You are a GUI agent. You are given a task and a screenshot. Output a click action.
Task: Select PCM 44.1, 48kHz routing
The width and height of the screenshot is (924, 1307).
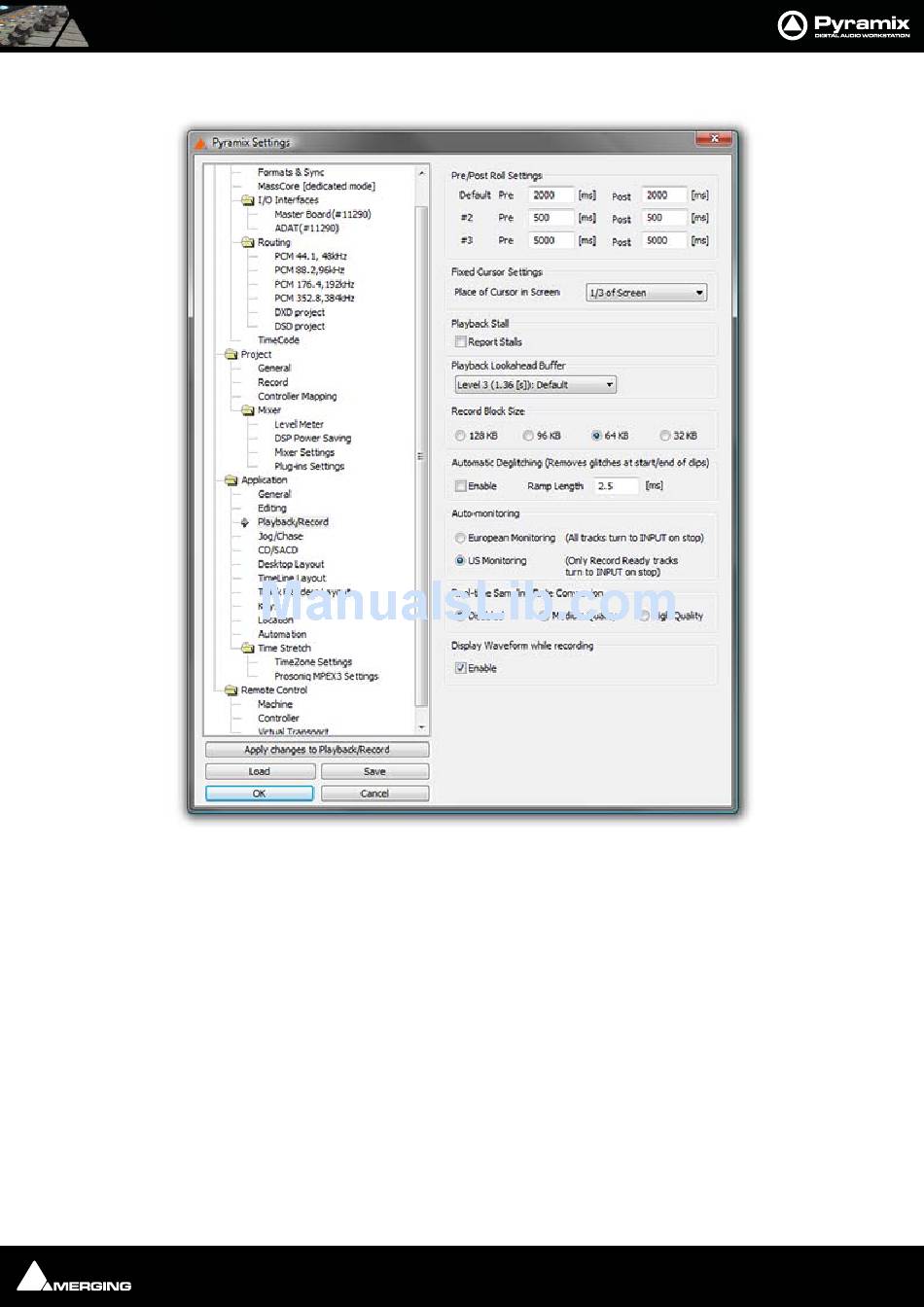click(x=310, y=257)
